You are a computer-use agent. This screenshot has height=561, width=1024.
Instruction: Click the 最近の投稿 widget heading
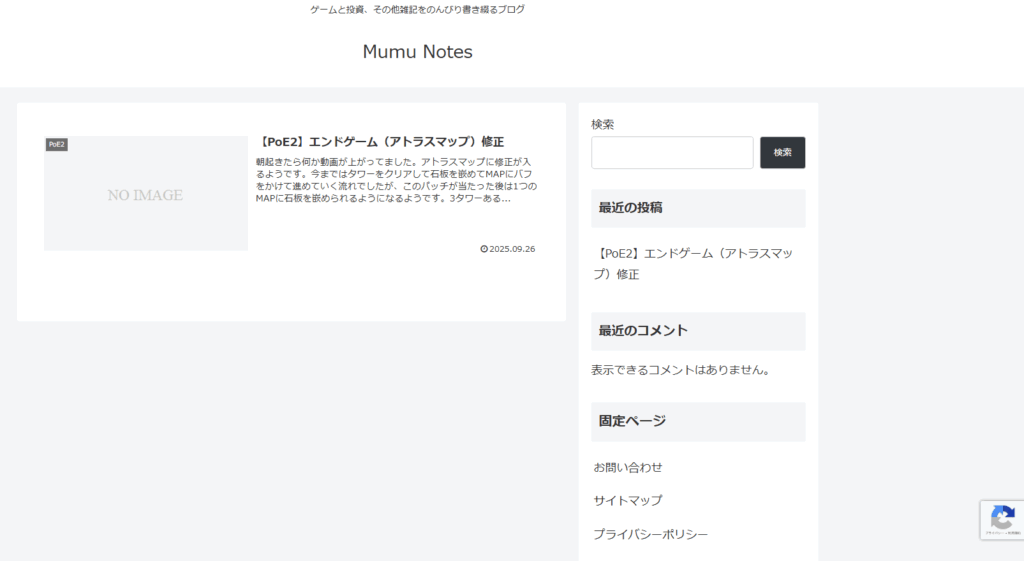[x=630, y=208]
